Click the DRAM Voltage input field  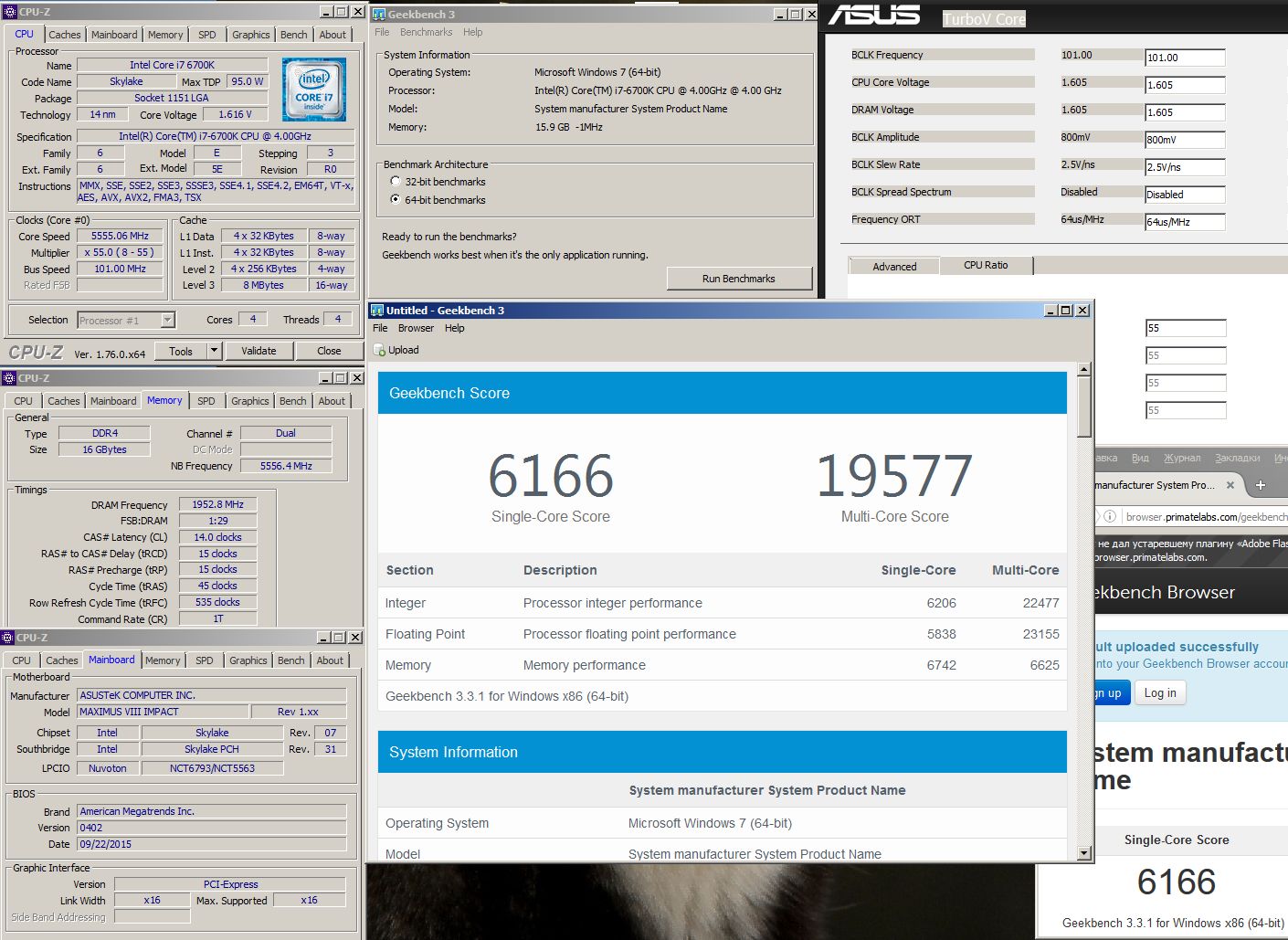tap(1185, 112)
